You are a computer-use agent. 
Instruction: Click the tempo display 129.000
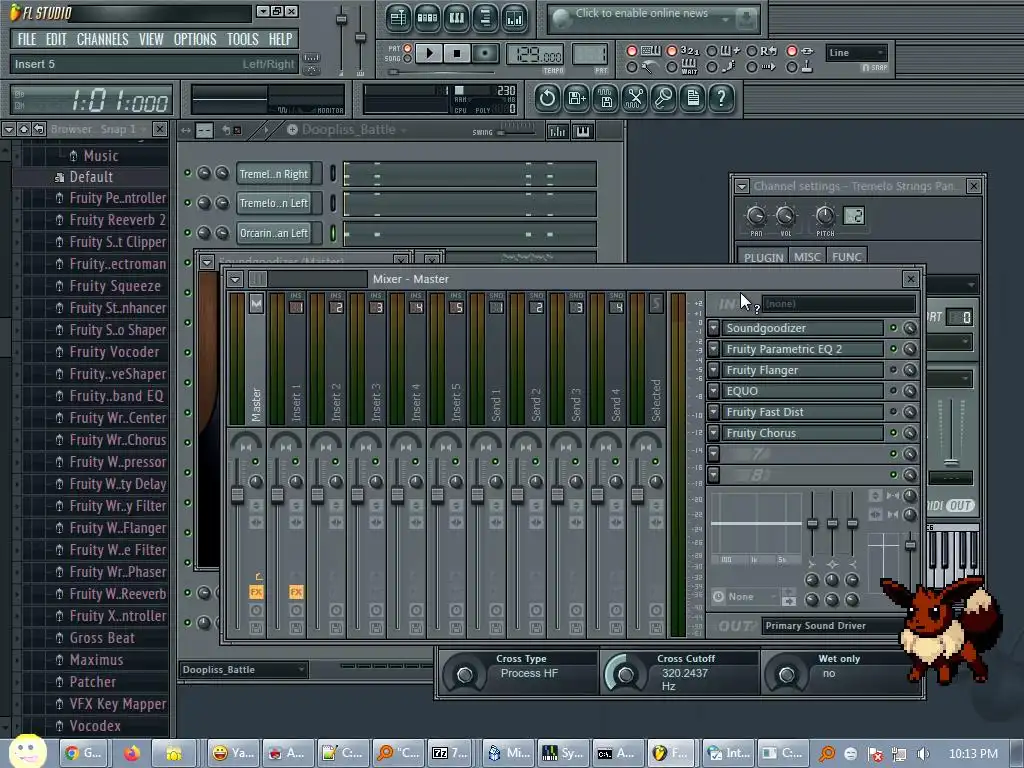pyautogui.click(x=536, y=54)
